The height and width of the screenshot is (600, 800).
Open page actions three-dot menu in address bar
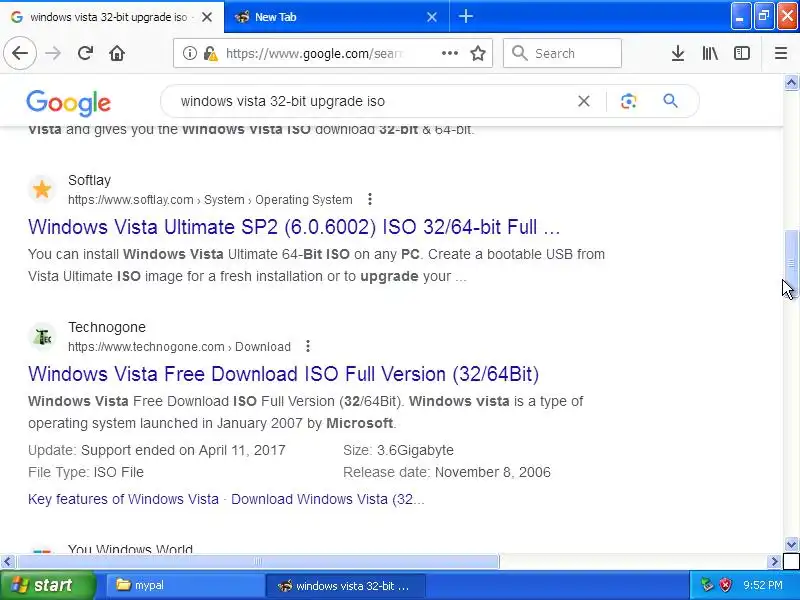click(449, 53)
